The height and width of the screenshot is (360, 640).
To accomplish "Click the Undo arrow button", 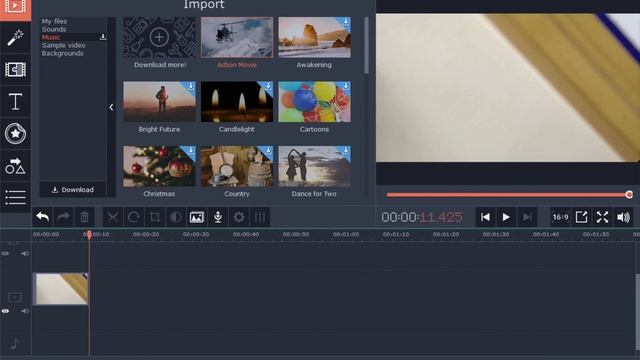I will click(x=42, y=217).
